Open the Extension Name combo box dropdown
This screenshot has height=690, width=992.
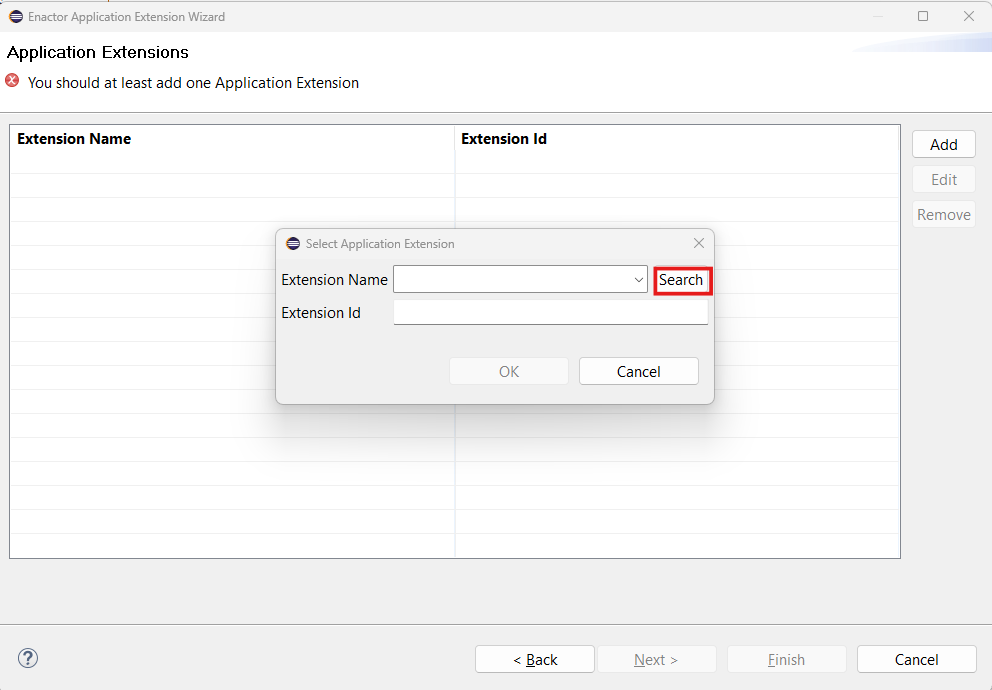[x=638, y=280]
